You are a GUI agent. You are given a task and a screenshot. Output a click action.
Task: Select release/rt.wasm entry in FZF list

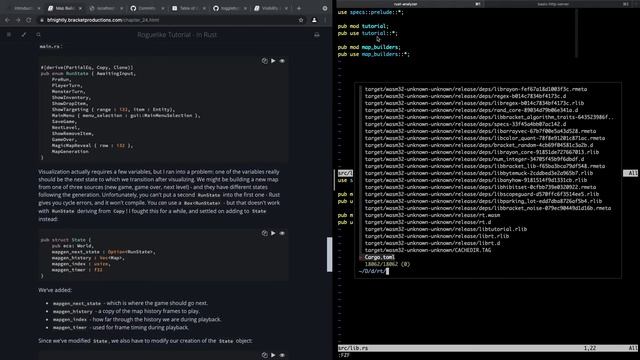coord(432,216)
